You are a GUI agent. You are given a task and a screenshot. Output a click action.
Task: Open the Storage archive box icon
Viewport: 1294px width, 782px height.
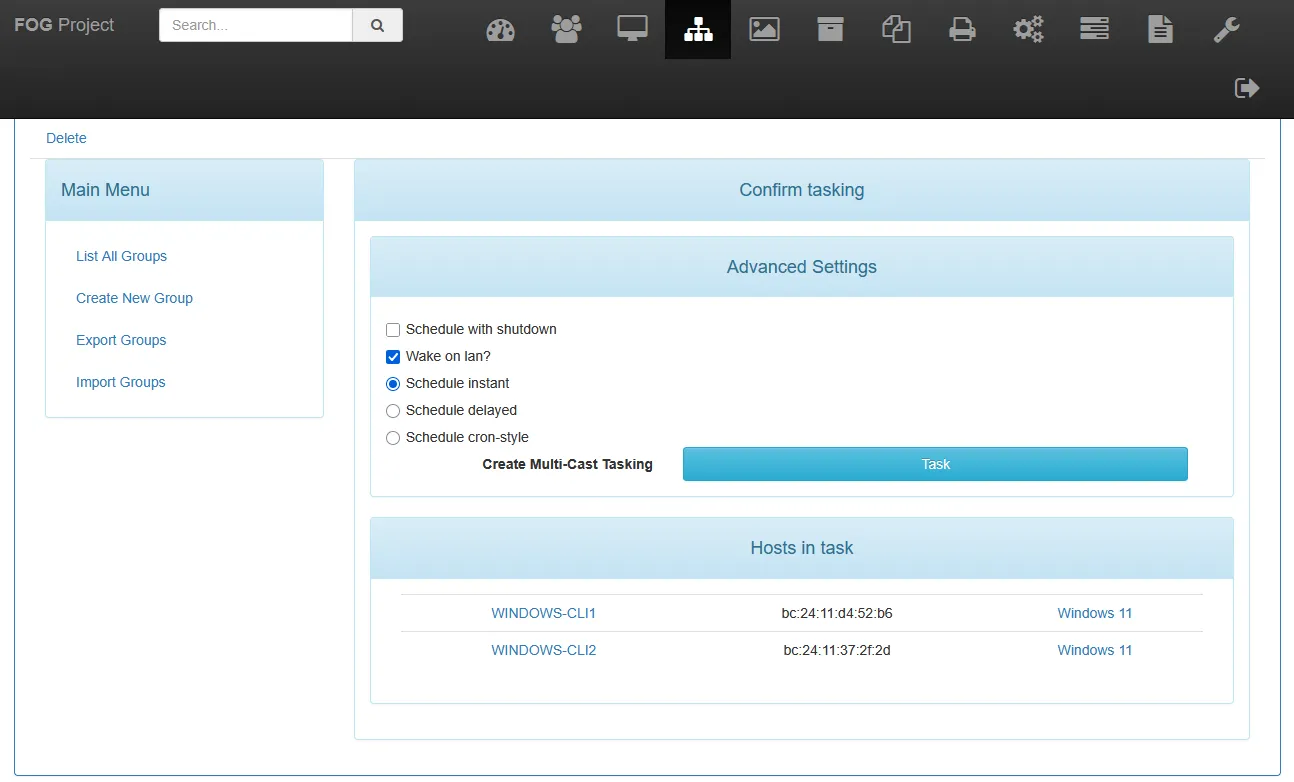830,30
